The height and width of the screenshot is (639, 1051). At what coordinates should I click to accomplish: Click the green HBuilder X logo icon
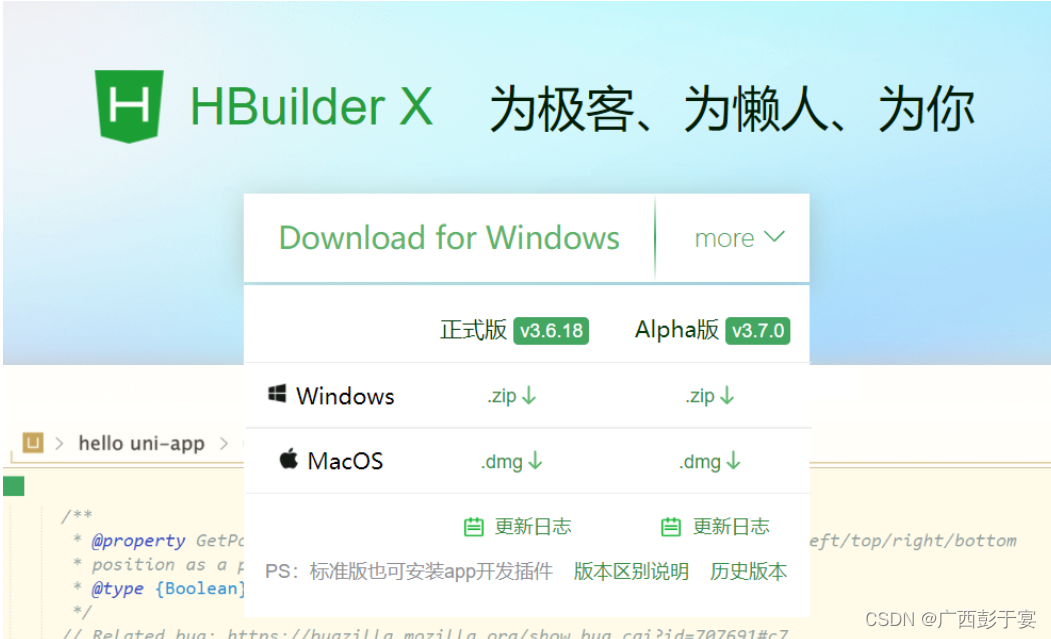(129, 106)
